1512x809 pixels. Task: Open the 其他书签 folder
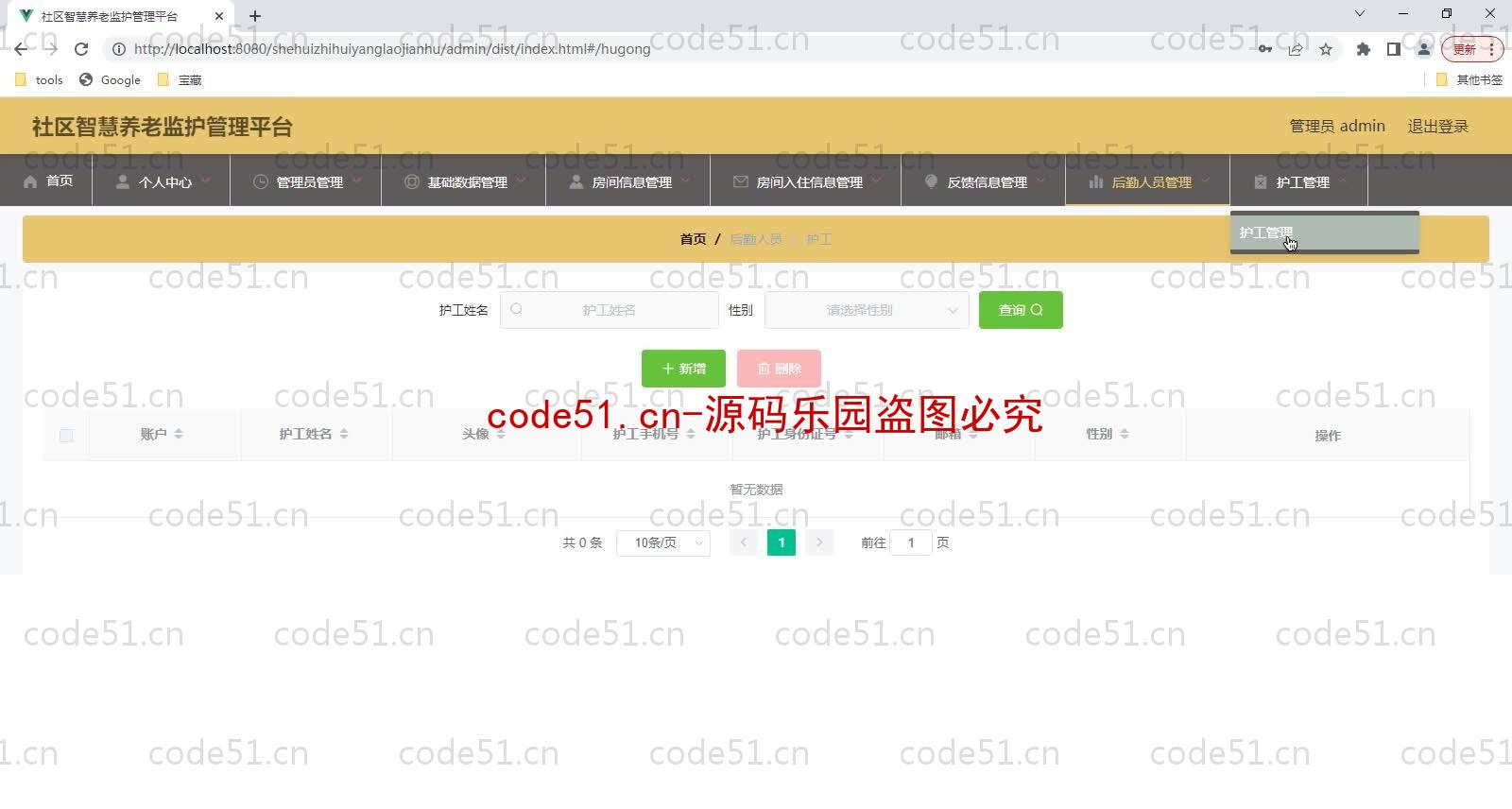[x=1469, y=80]
